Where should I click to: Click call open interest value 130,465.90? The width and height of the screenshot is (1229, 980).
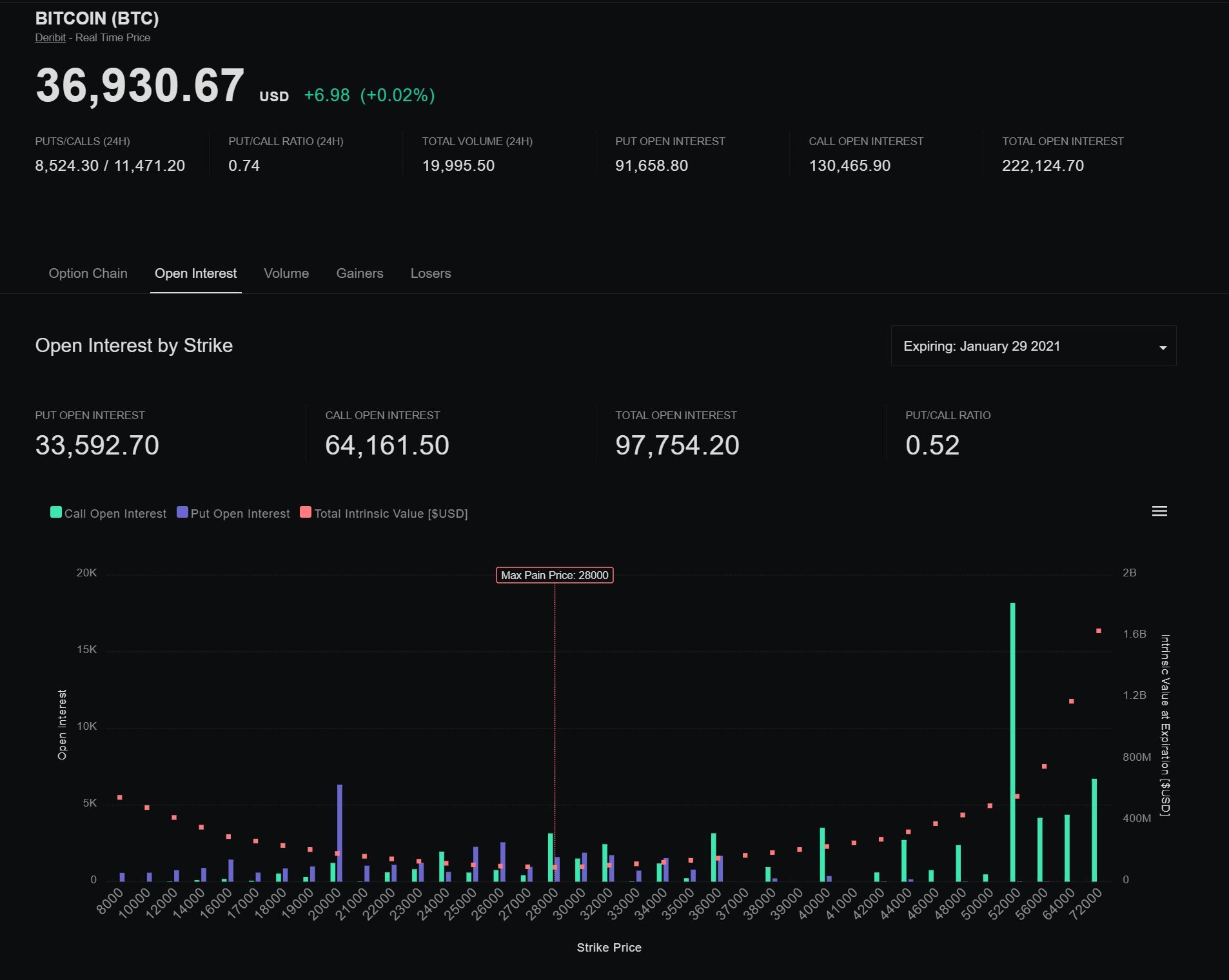(x=850, y=166)
